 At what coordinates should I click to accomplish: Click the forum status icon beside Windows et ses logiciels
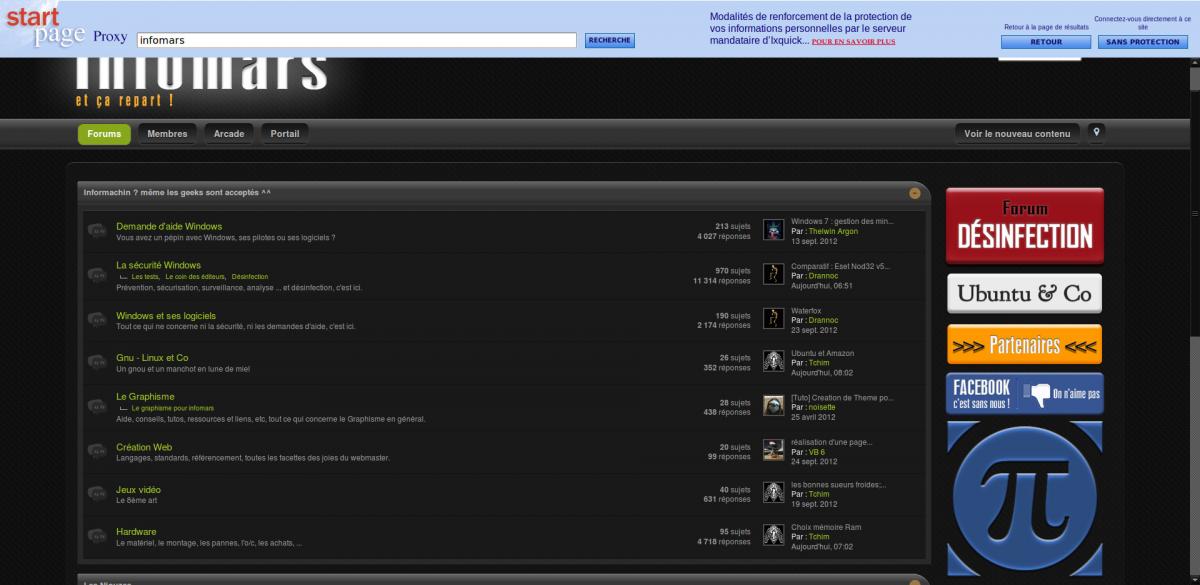click(x=97, y=320)
